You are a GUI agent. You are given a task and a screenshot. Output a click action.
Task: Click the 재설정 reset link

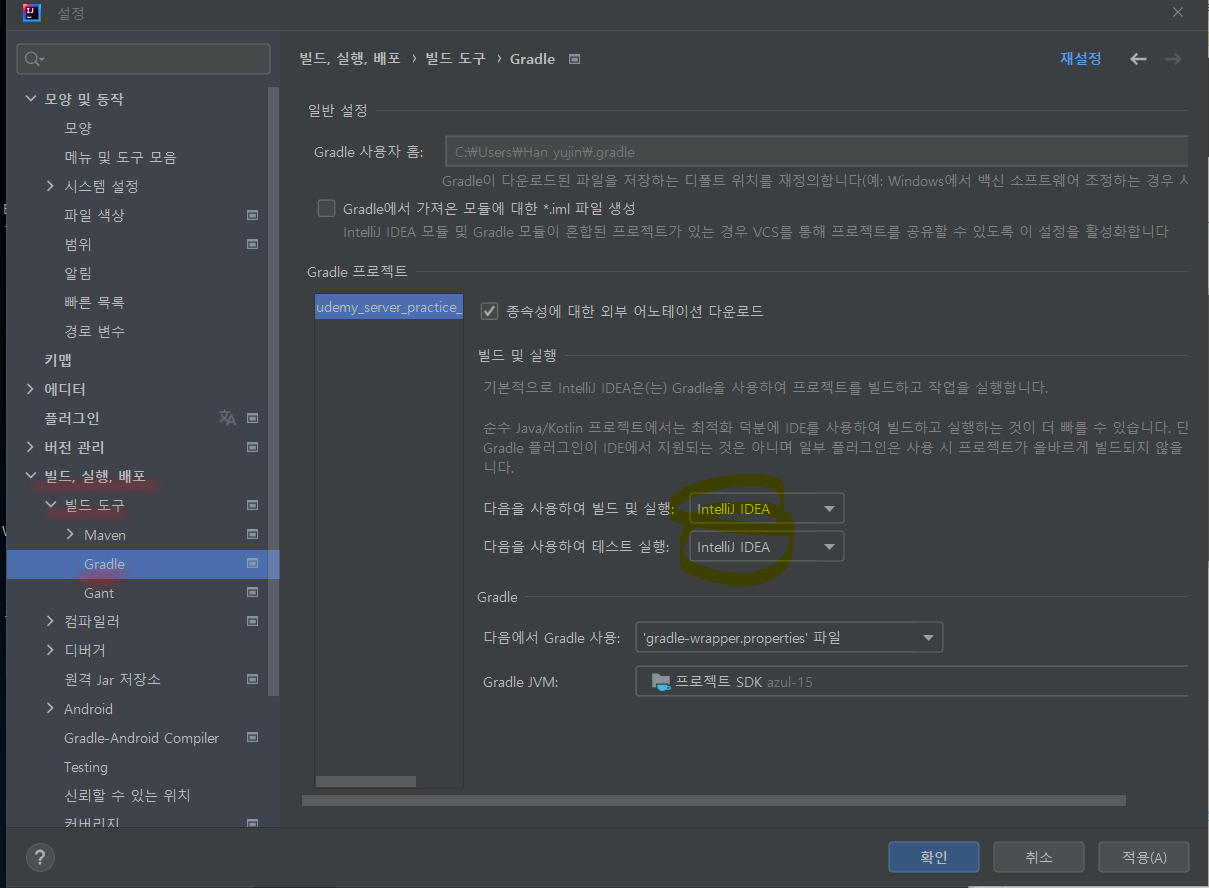(x=1081, y=59)
